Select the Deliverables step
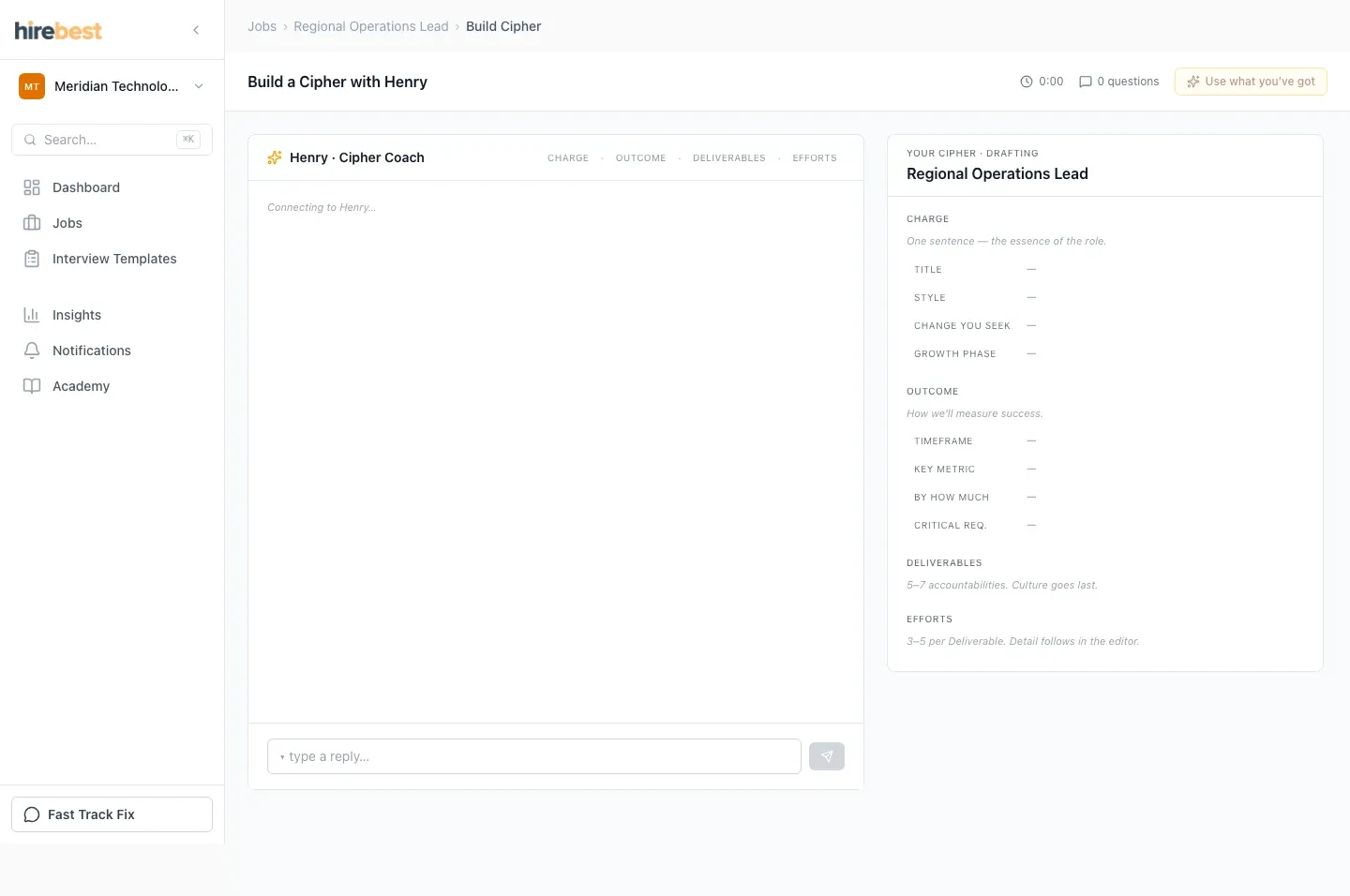This screenshot has width=1350, height=896. (729, 158)
